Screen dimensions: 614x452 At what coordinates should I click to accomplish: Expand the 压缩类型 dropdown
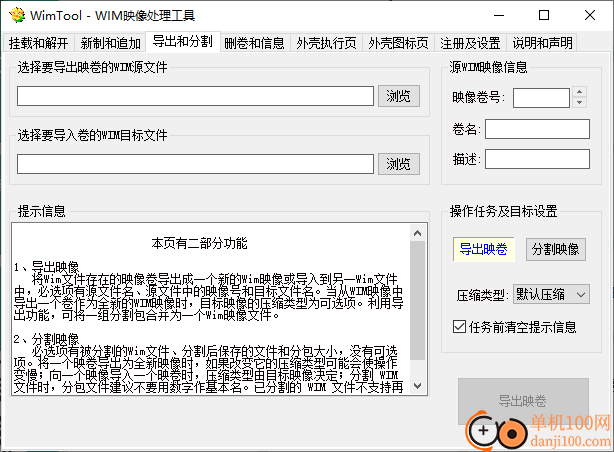[x=551, y=295]
